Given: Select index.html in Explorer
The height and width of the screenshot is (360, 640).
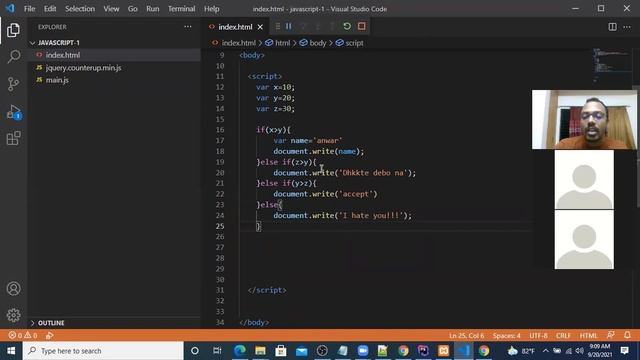Looking at the screenshot, I should (x=114, y=55).
